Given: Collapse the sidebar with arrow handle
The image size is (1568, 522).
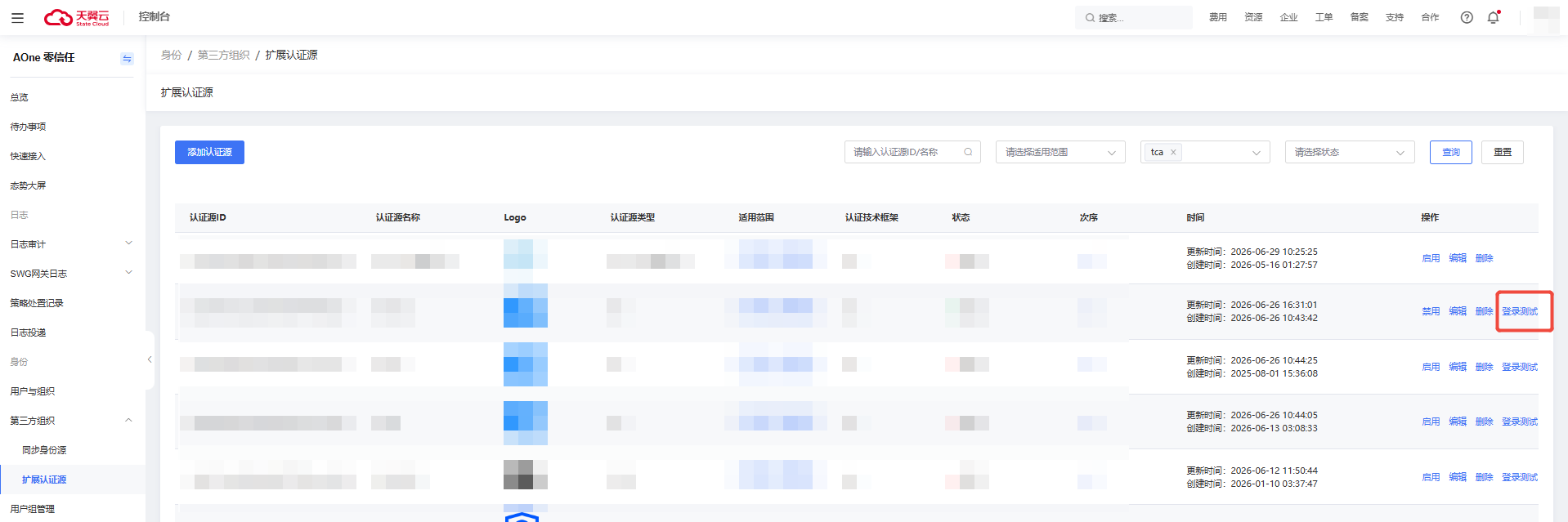Looking at the screenshot, I should [150, 359].
